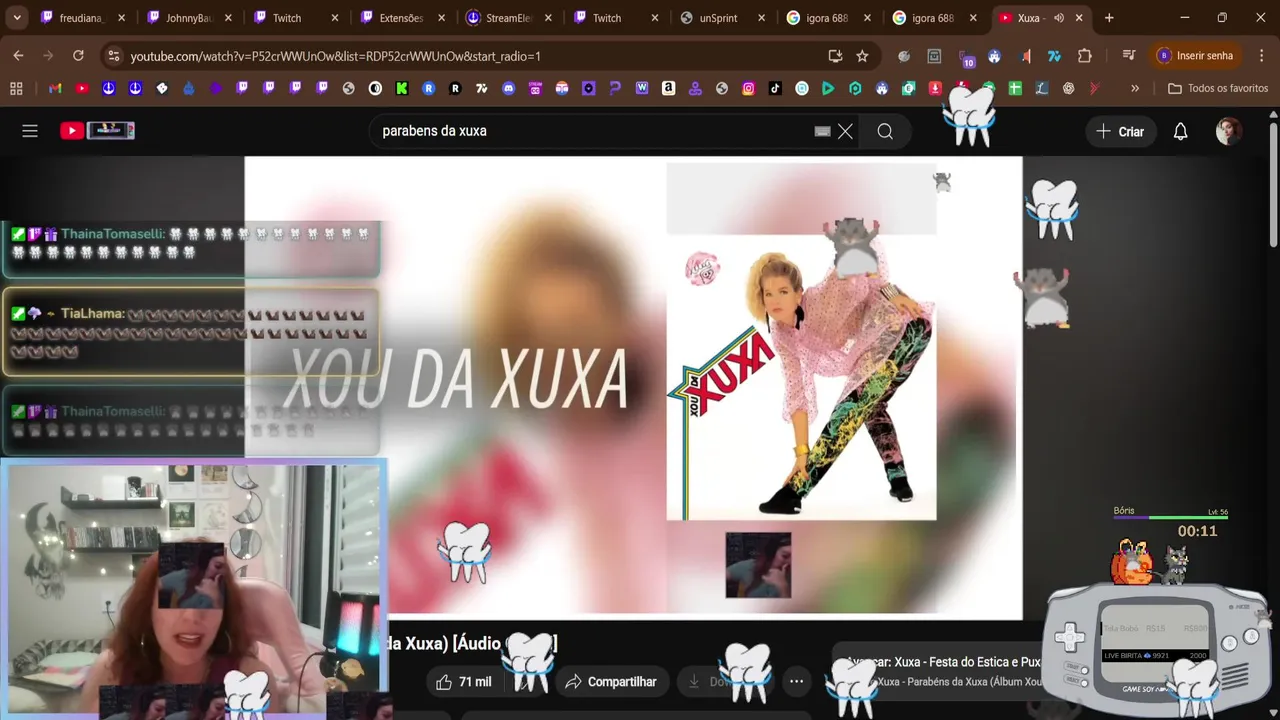Screen dimensions: 1280x720
Task: Go back with the browser back arrow
Action: [18, 56]
